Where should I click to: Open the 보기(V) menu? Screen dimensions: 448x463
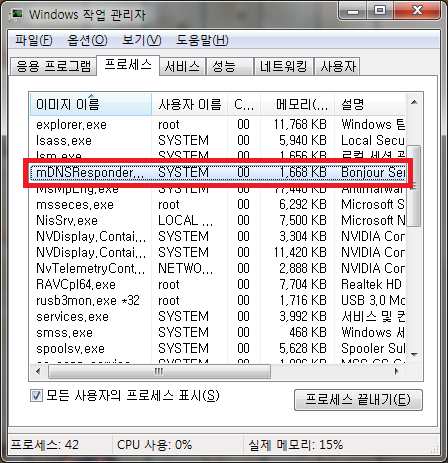pos(142,41)
